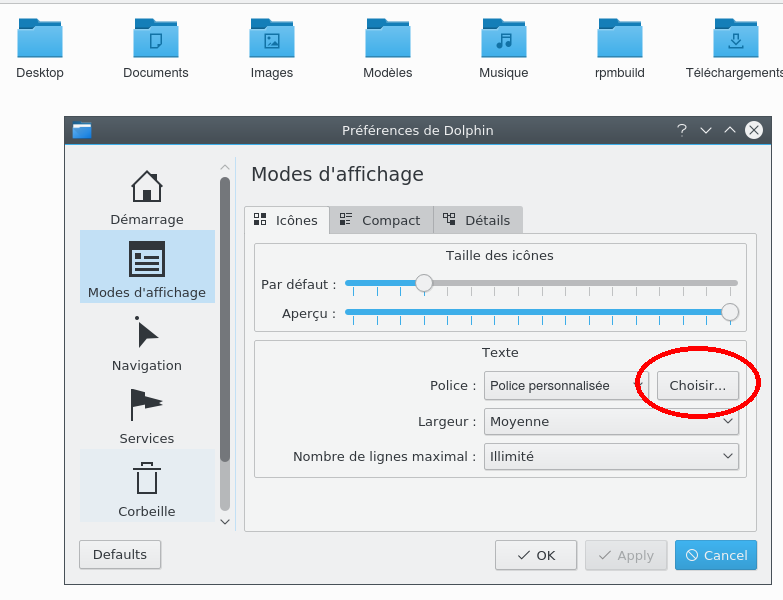Select the Corbeille trash icon
The height and width of the screenshot is (600, 783).
coord(147,478)
